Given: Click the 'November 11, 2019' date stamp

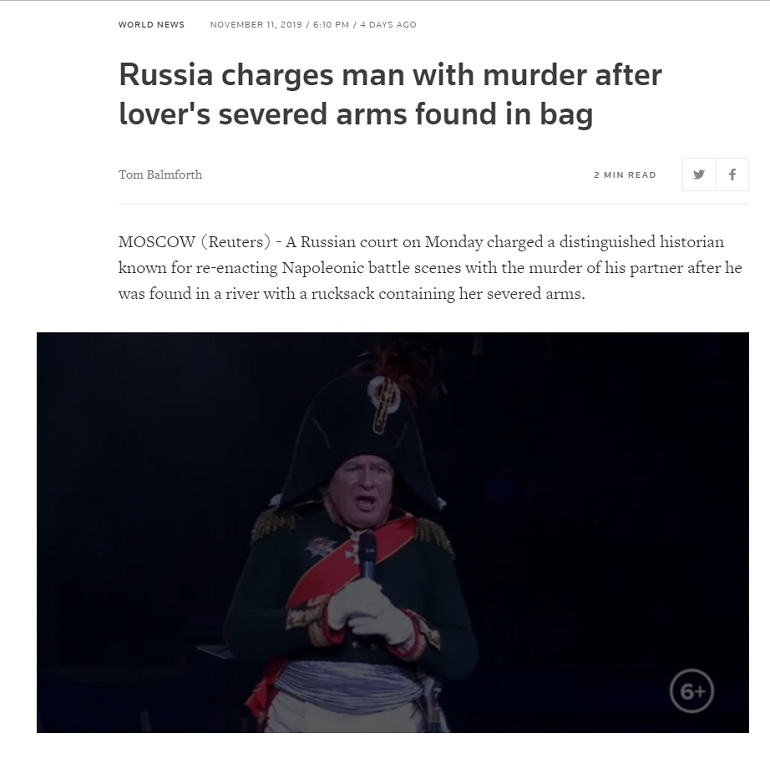Looking at the screenshot, I should [256, 25].
